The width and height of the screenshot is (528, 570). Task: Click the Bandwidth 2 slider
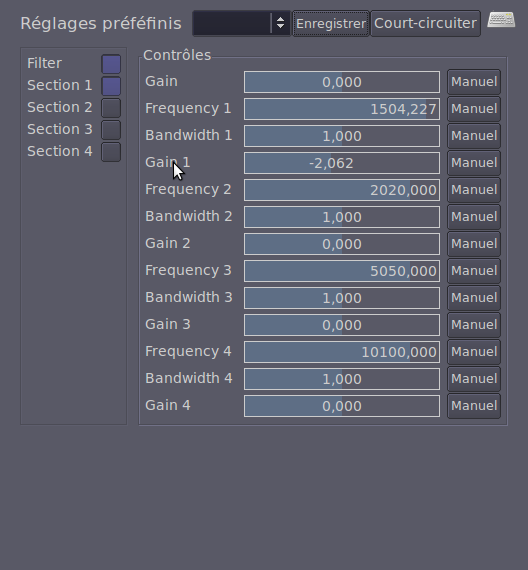pos(342,217)
